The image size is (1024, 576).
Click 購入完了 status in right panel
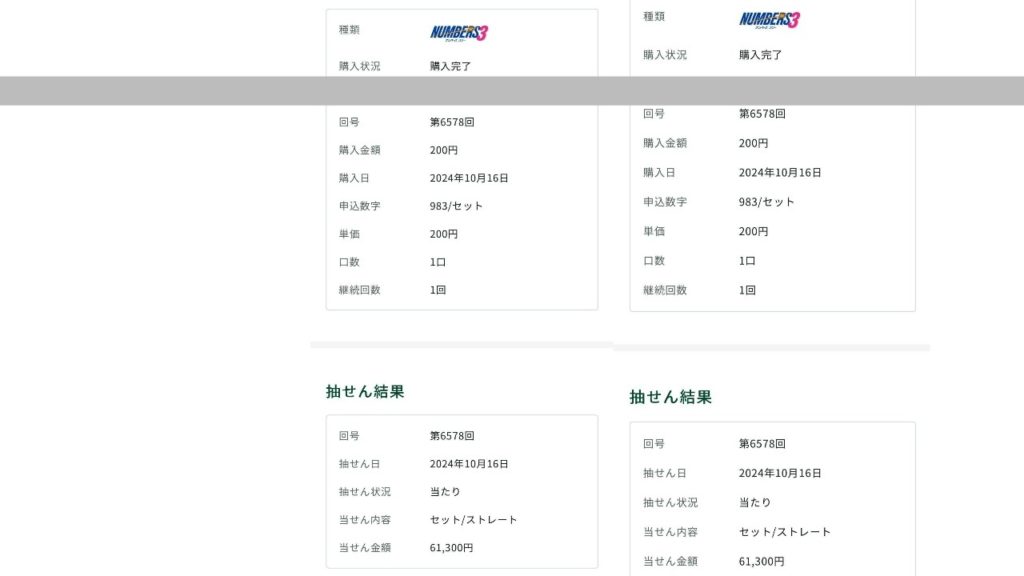(x=760, y=55)
